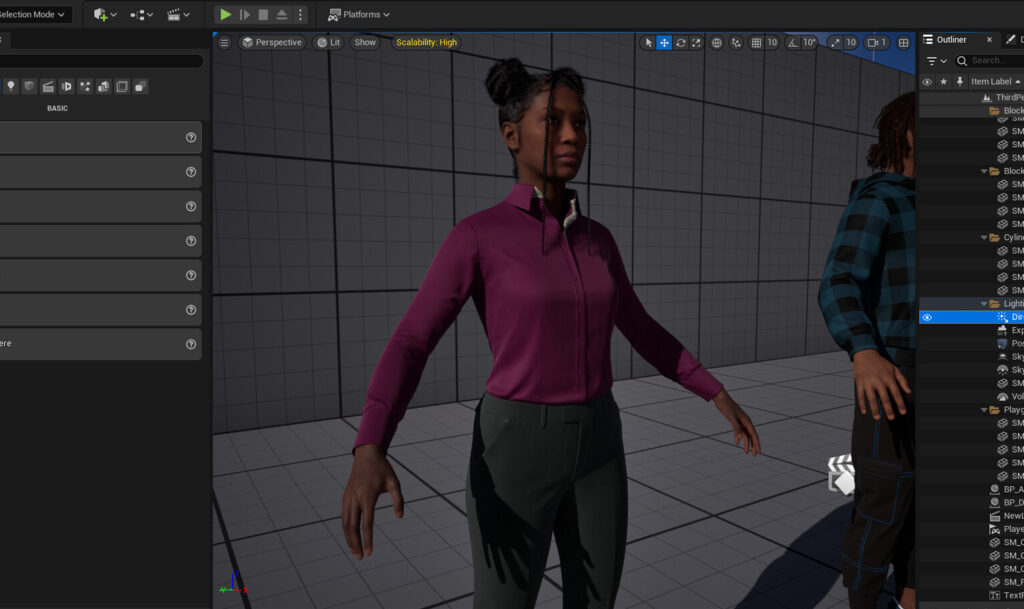Select the Scale tool
The width and height of the screenshot is (1024, 609).
click(x=697, y=44)
